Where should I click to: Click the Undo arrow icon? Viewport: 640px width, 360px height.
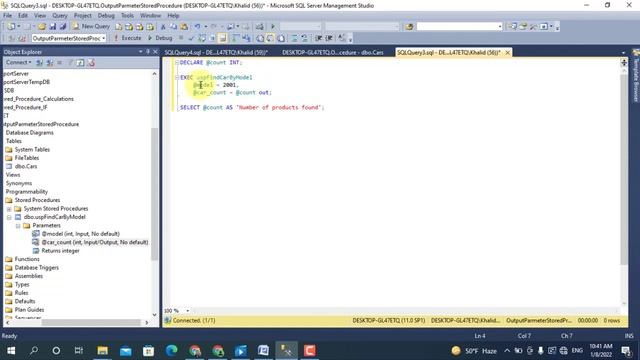[197, 27]
